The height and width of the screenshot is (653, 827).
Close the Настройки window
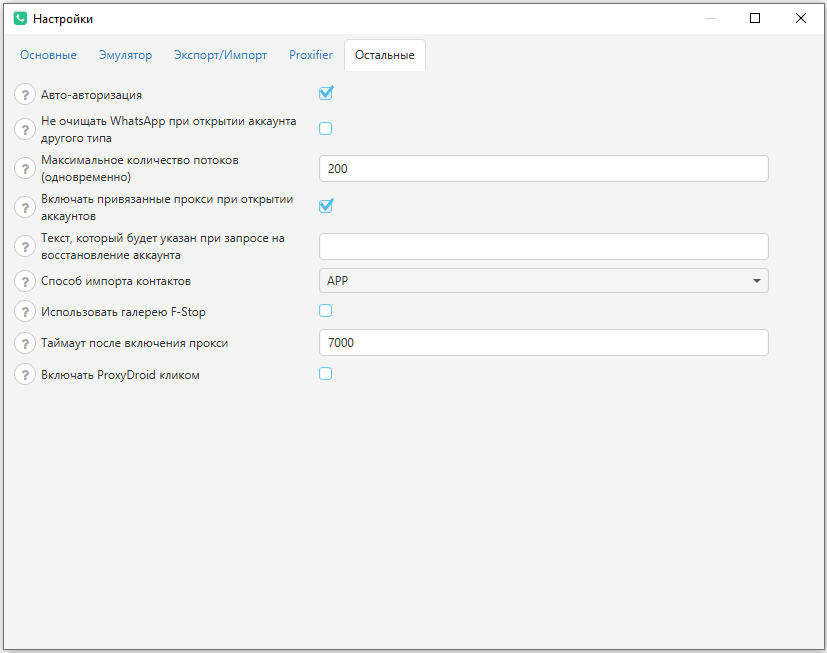[x=801, y=18]
